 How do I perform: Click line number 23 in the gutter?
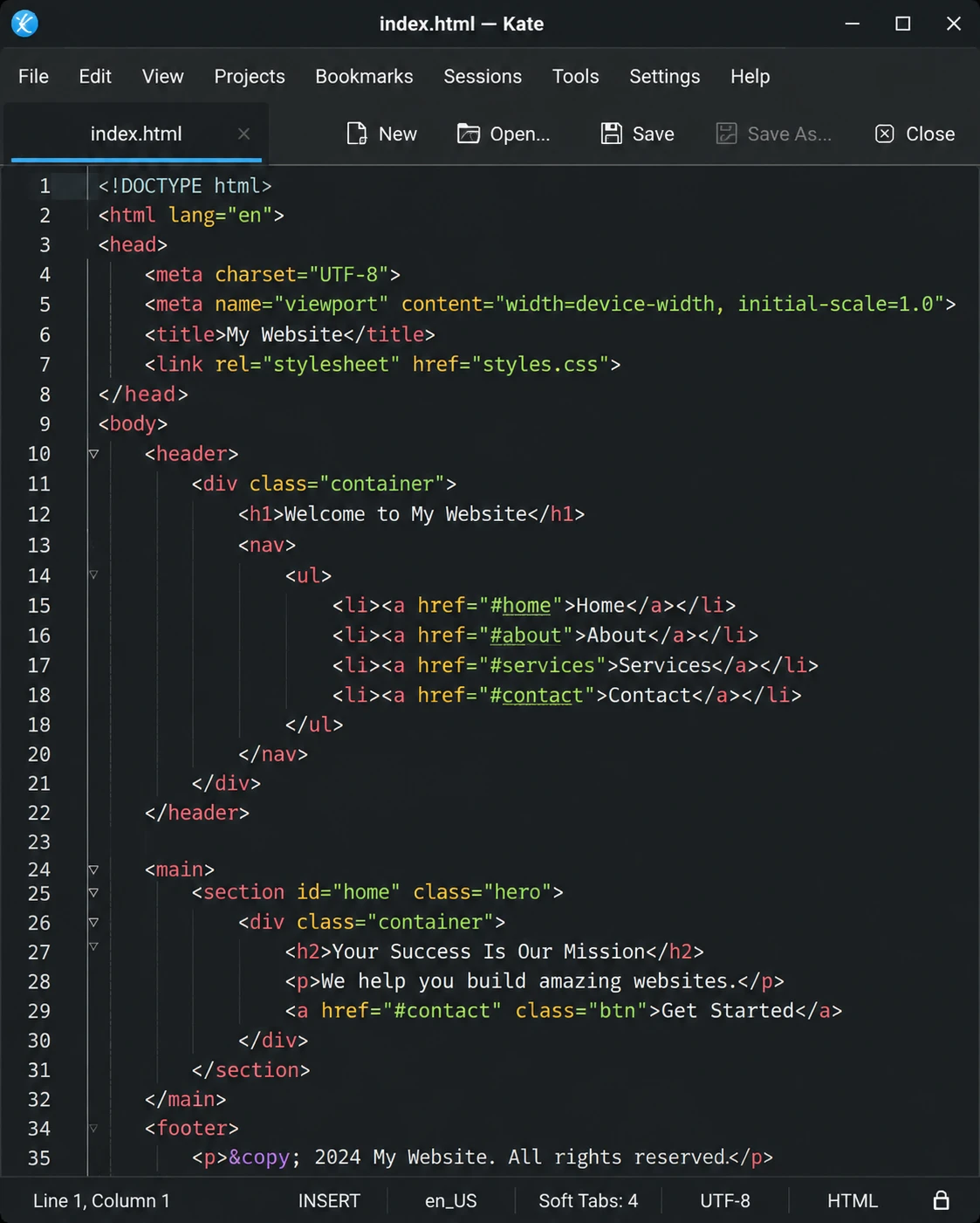(x=39, y=842)
